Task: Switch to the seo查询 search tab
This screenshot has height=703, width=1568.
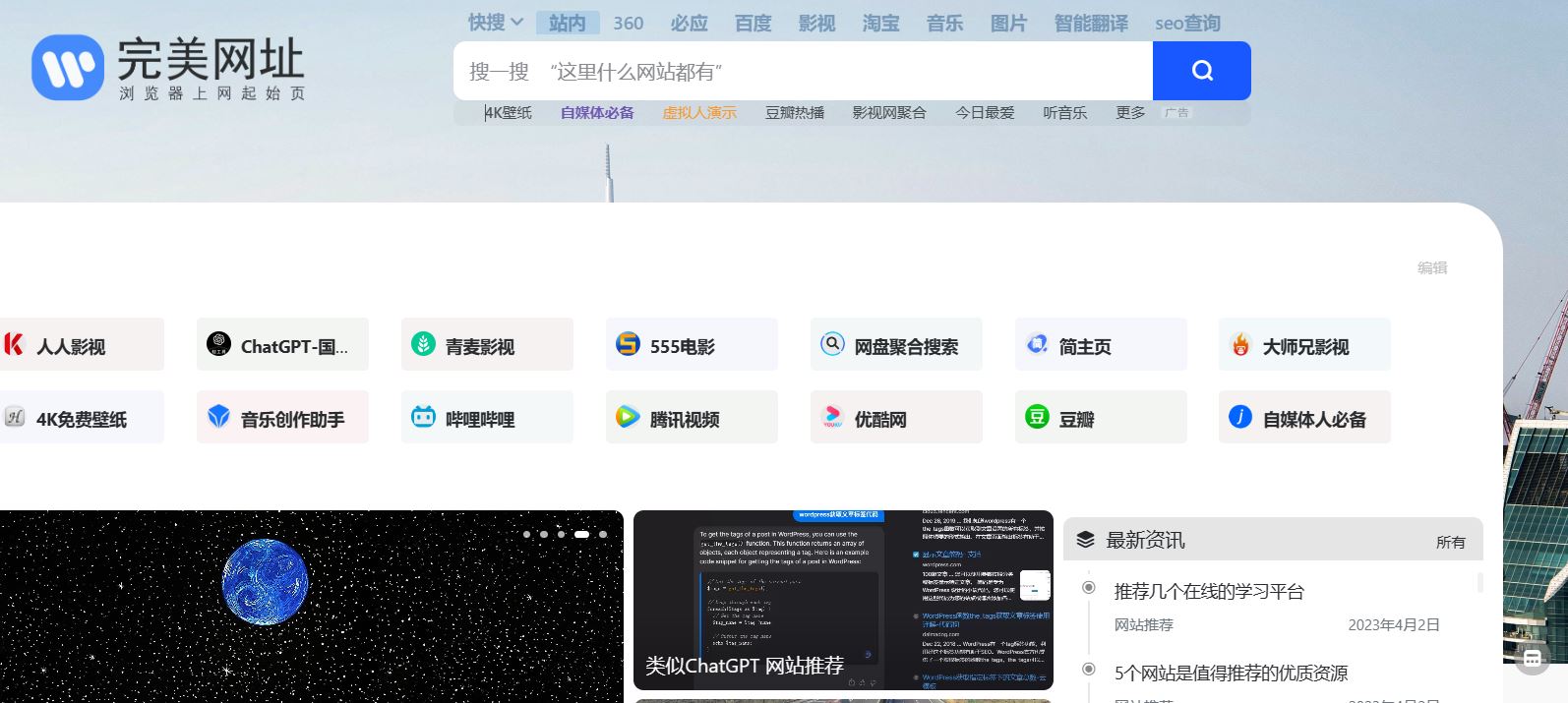Action: coord(1187,23)
